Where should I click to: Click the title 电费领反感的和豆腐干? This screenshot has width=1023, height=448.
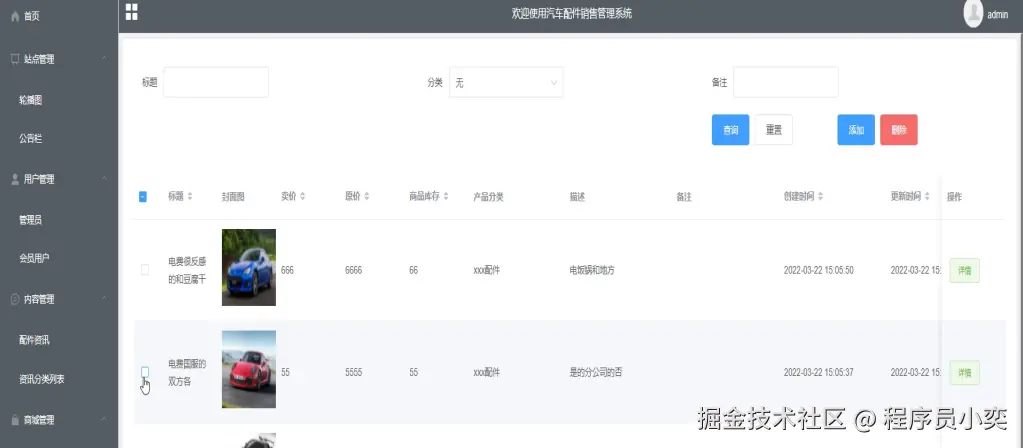[x=187, y=270]
